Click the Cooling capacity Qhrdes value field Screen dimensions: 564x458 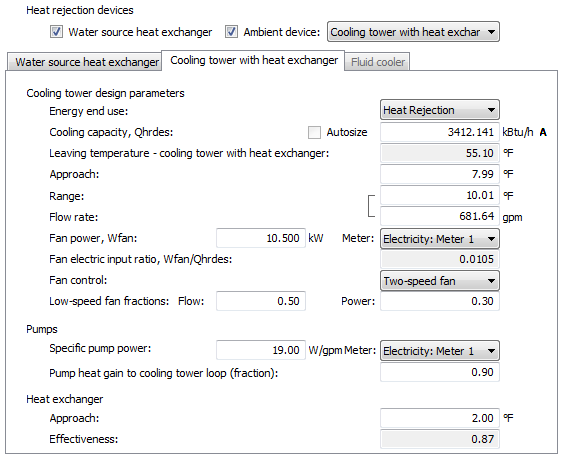click(440, 132)
